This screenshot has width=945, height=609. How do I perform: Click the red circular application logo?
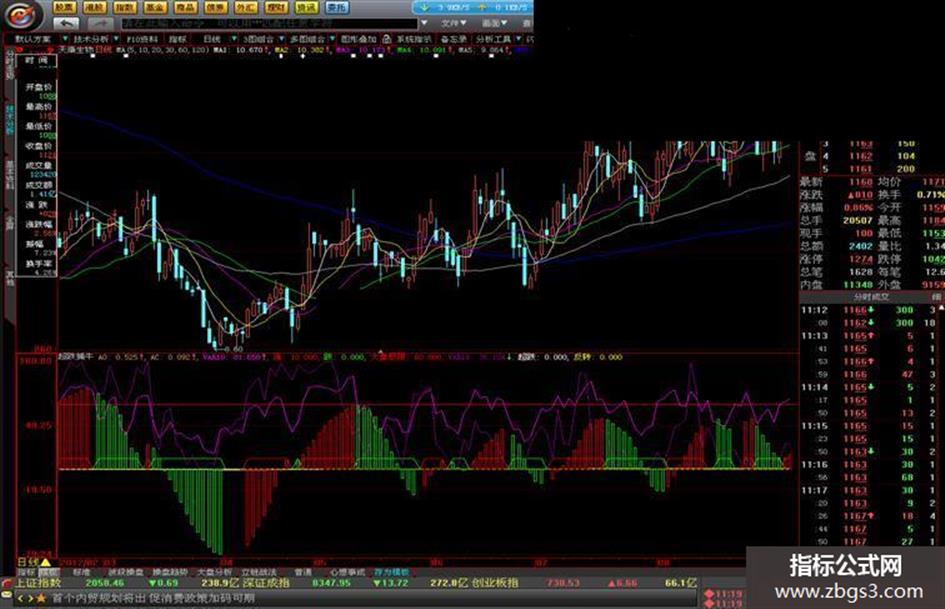click(22, 15)
